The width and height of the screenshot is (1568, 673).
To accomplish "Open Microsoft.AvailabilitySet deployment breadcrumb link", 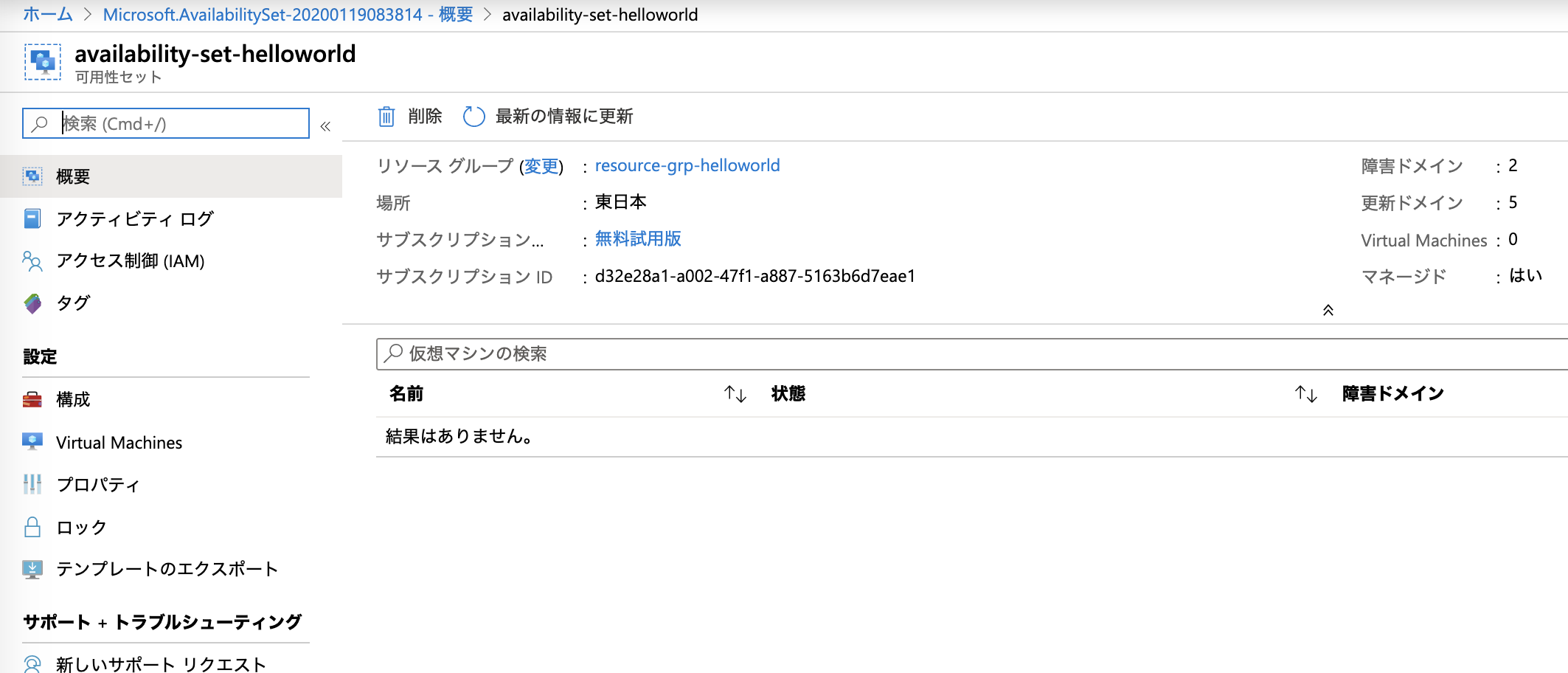I will [x=288, y=15].
